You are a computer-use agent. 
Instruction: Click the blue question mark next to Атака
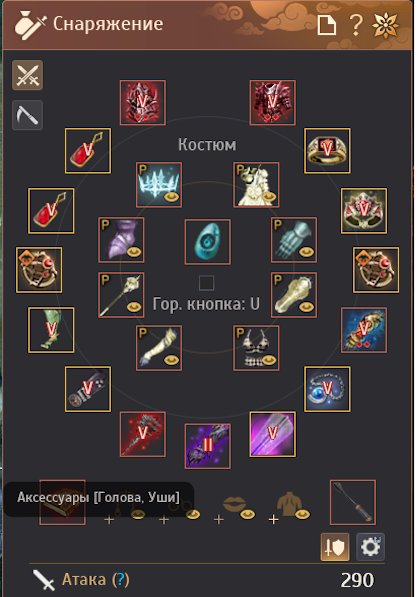click(x=120, y=580)
